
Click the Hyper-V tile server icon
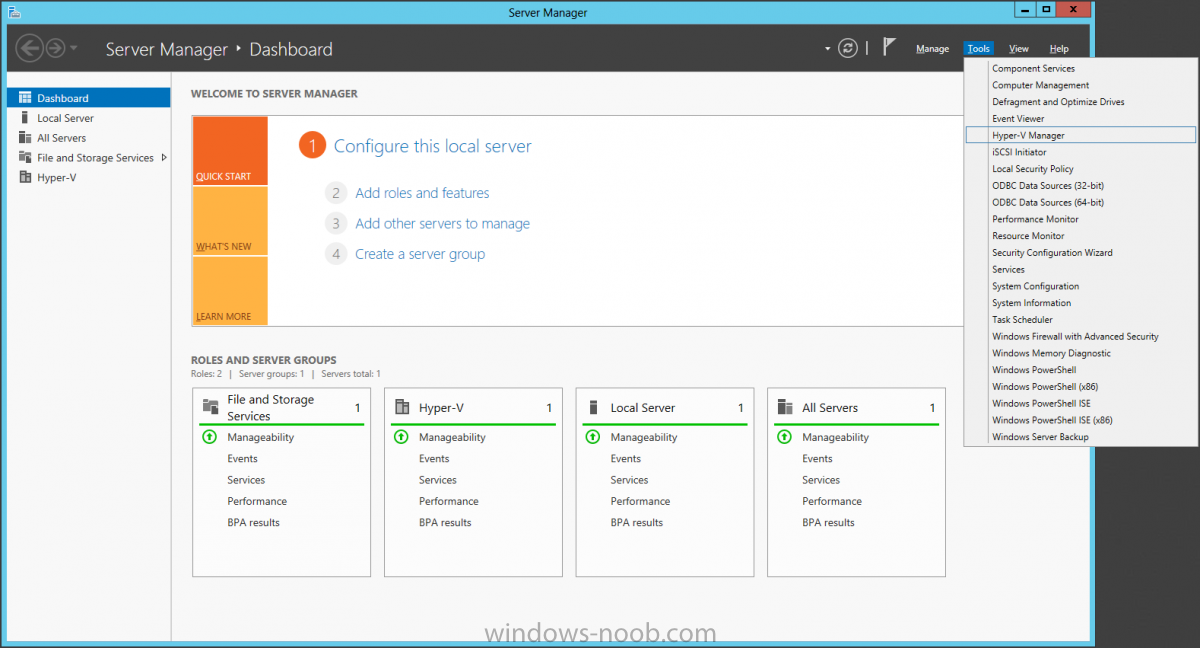point(402,407)
